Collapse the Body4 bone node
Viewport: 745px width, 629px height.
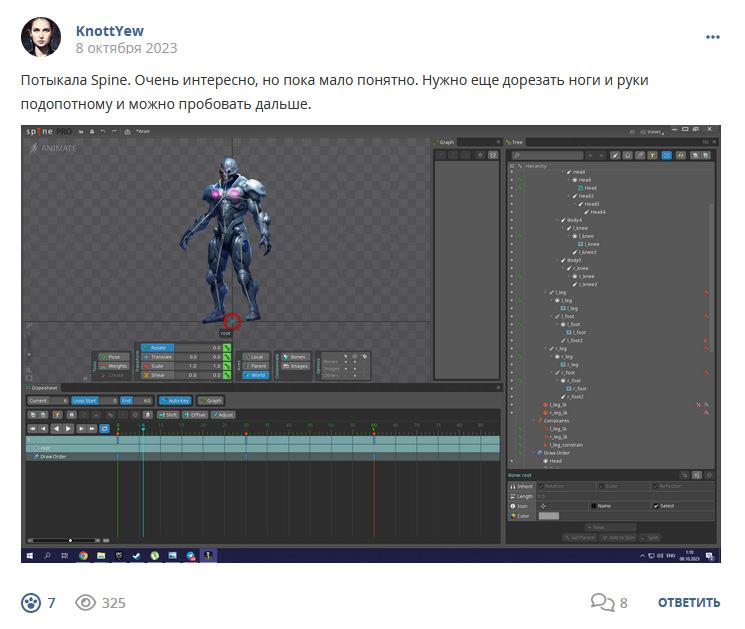point(557,220)
